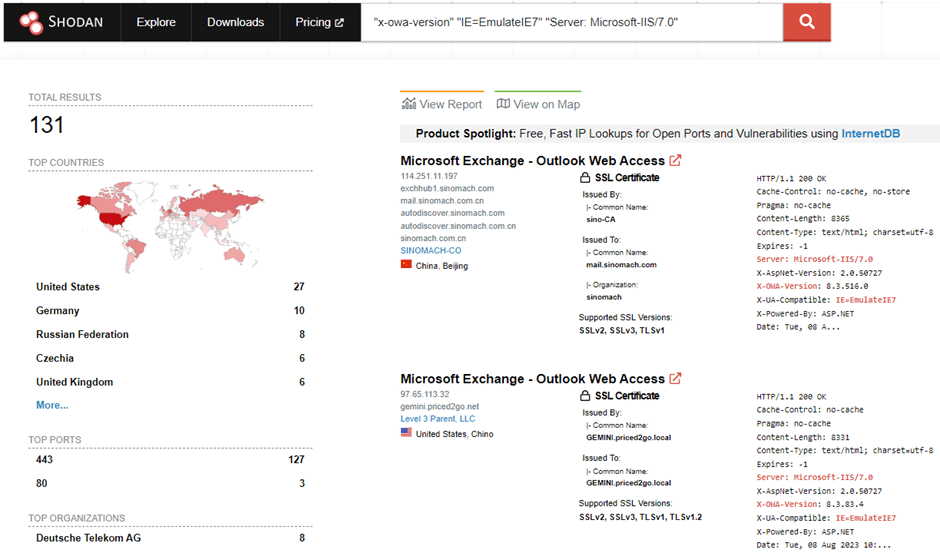Open the InternetDB link

[x=870, y=134]
